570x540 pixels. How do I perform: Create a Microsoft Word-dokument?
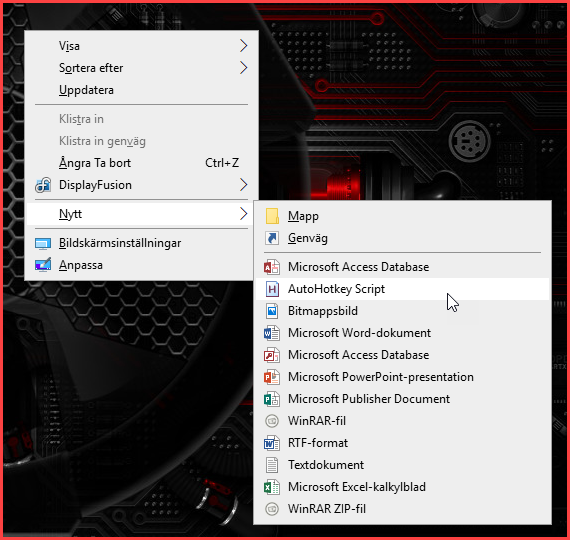(x=402, y=333)
